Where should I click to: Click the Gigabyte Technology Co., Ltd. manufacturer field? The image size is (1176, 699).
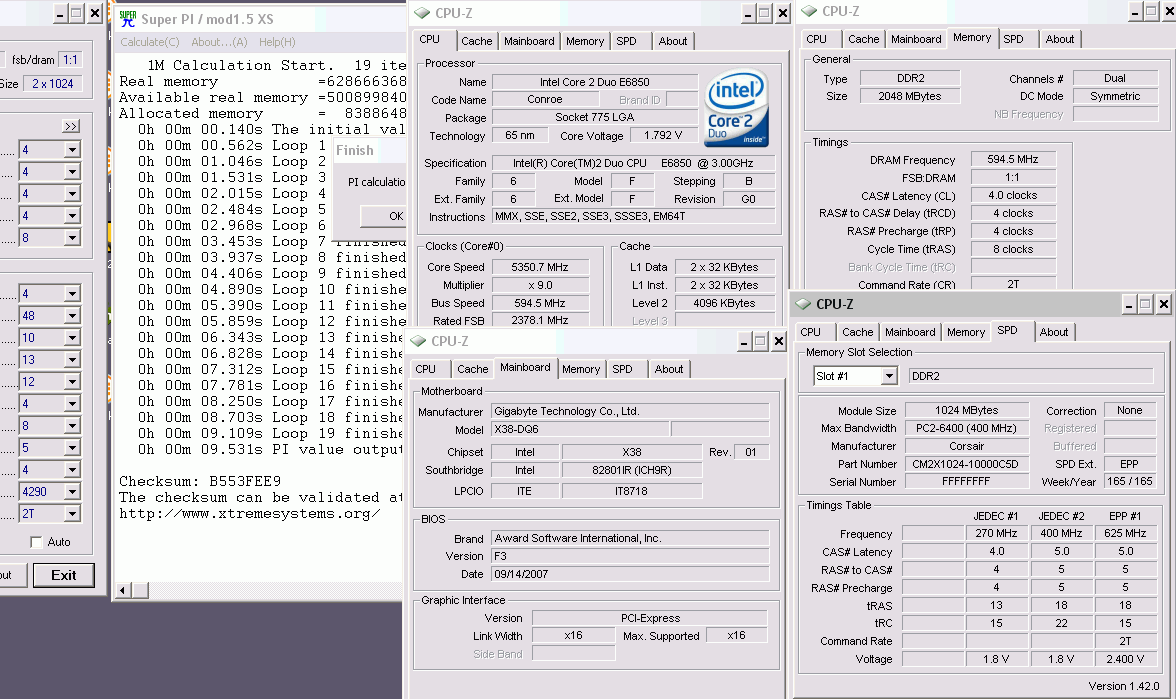click(630, 411)
